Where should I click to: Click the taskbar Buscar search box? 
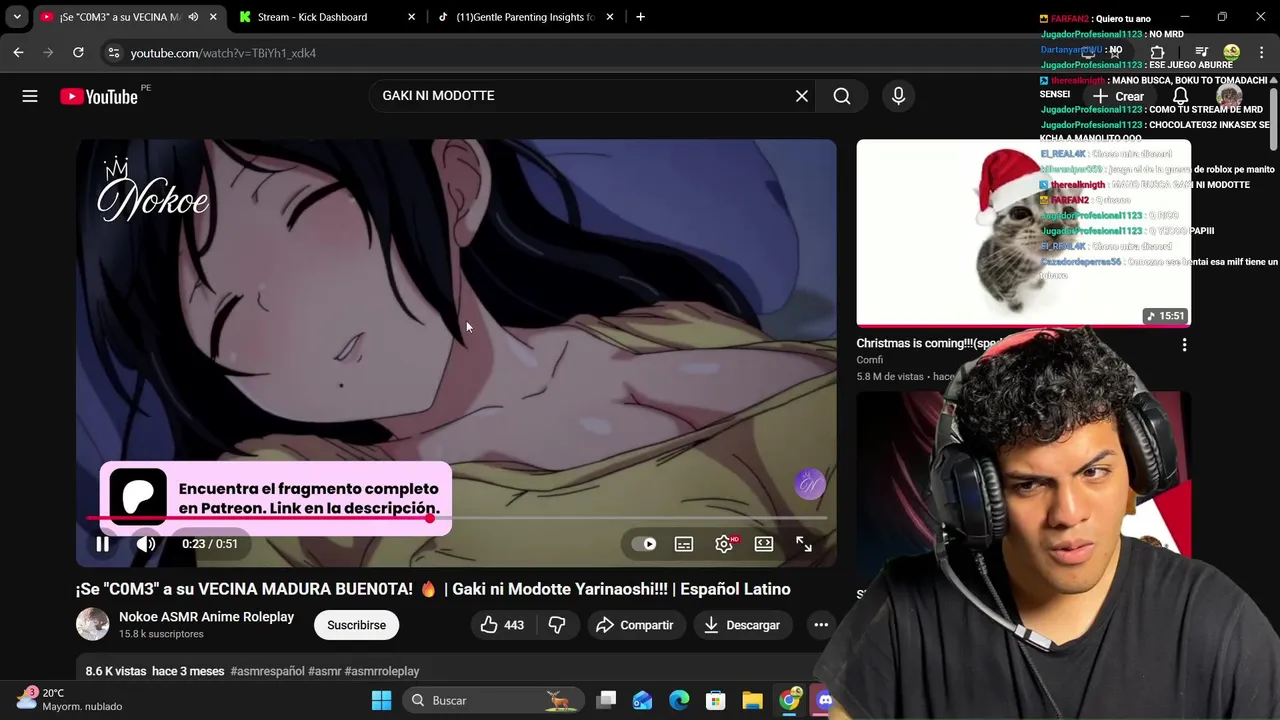[x=493, y=700]
